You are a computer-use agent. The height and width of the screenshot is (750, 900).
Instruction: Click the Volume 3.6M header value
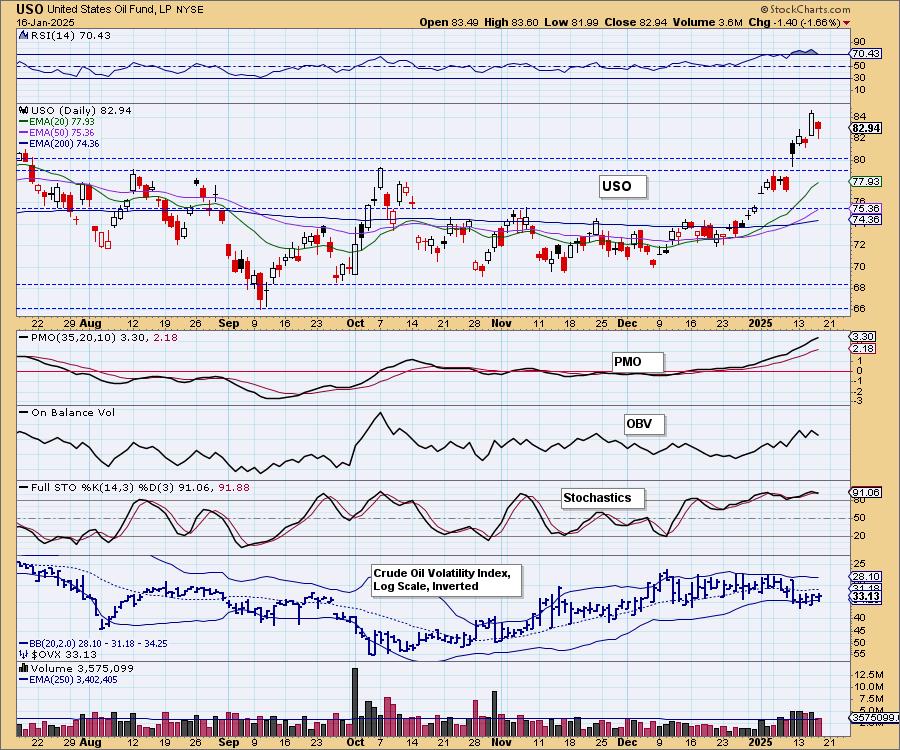(708, 22)
